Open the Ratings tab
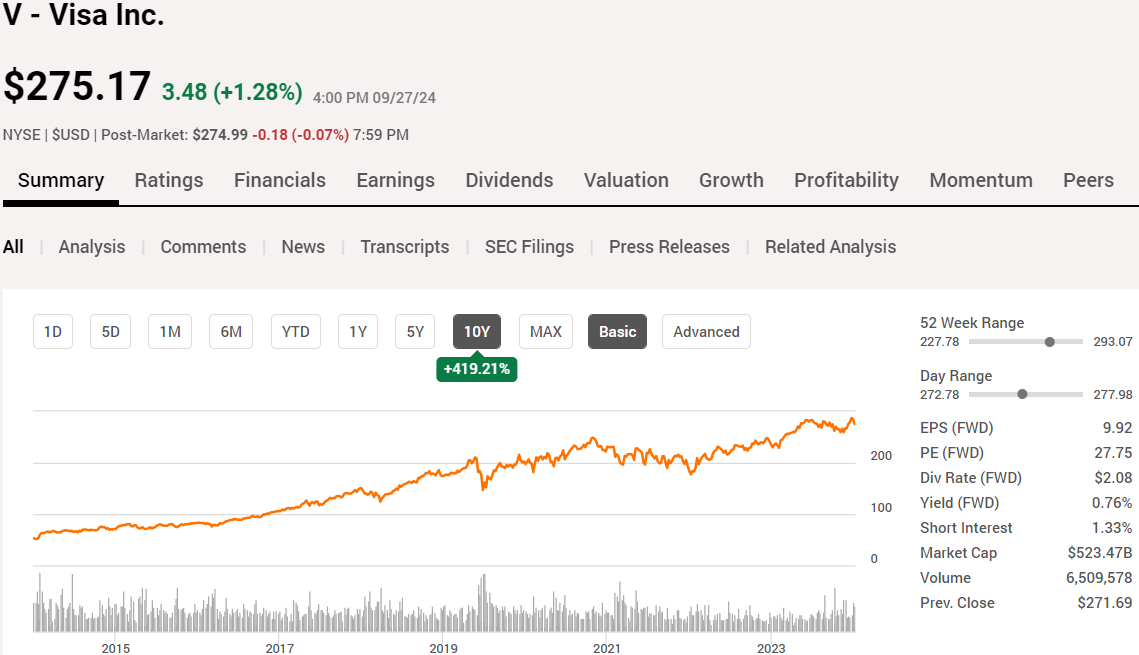This screenshot has height=655, width=1139. tap(169, 180)
